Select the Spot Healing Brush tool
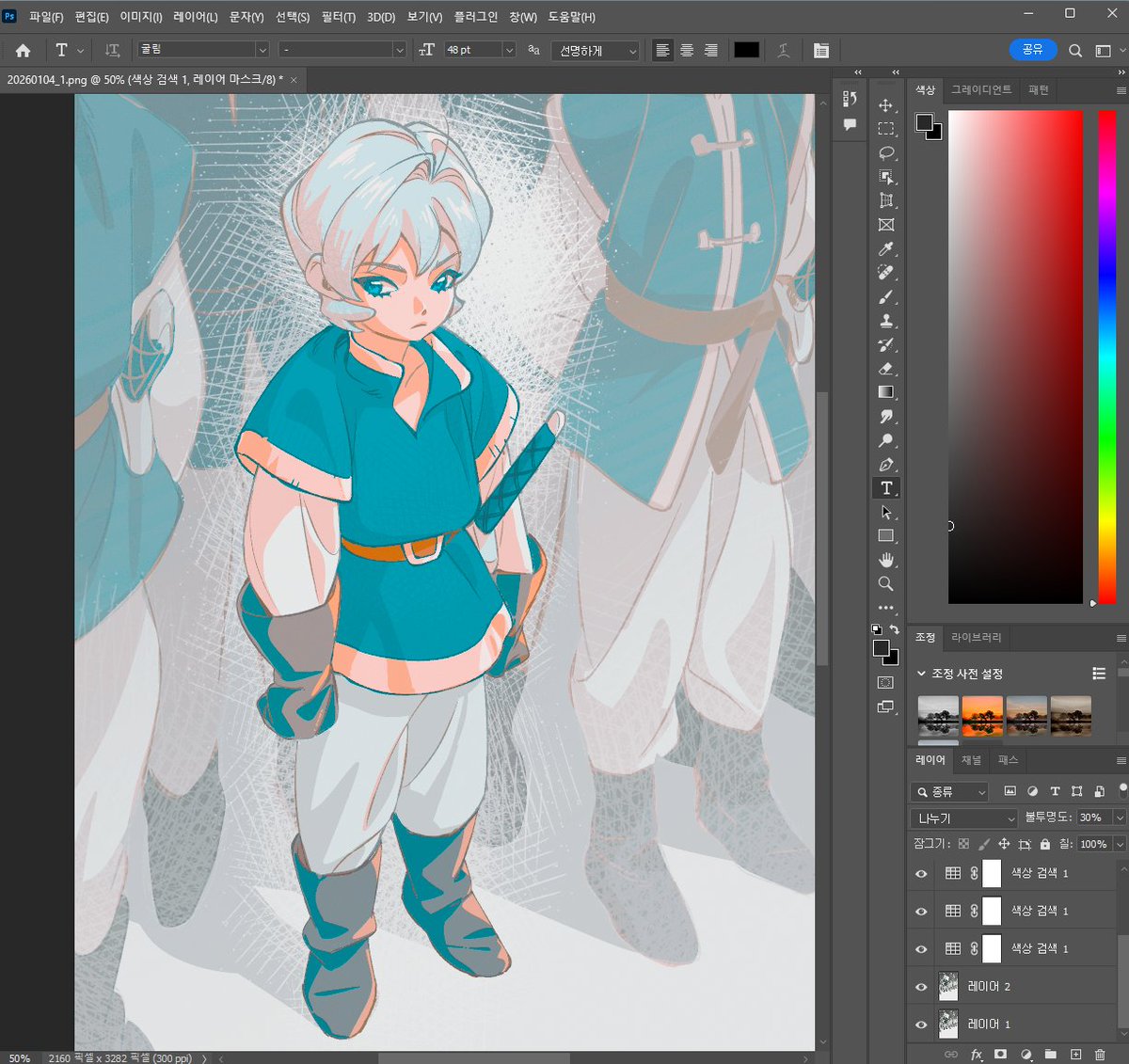The width and height of the screenshot is (1129, 1064). point(885,273)
